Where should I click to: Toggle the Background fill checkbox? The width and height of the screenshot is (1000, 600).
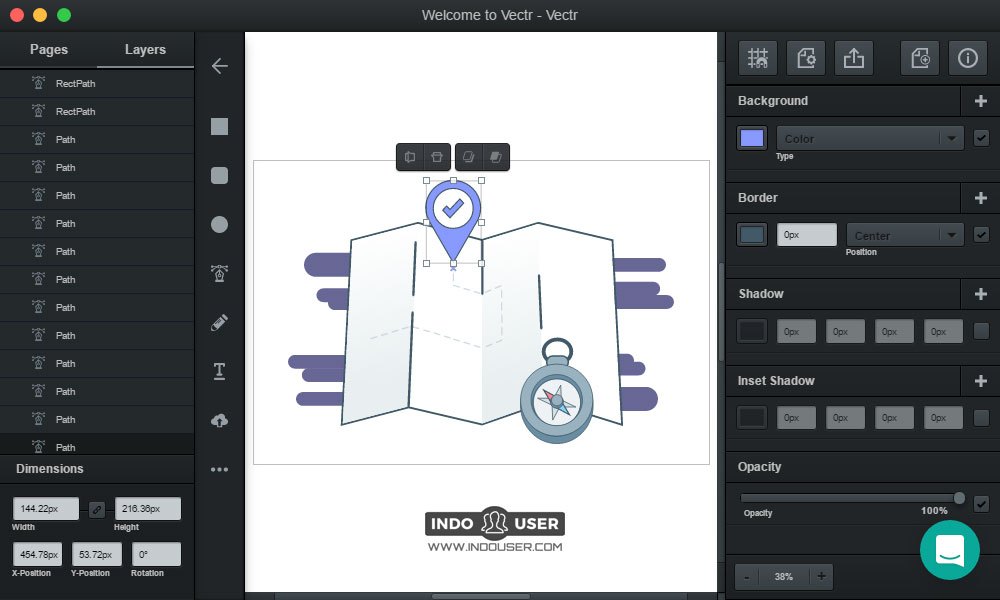(x=982, y=138)
